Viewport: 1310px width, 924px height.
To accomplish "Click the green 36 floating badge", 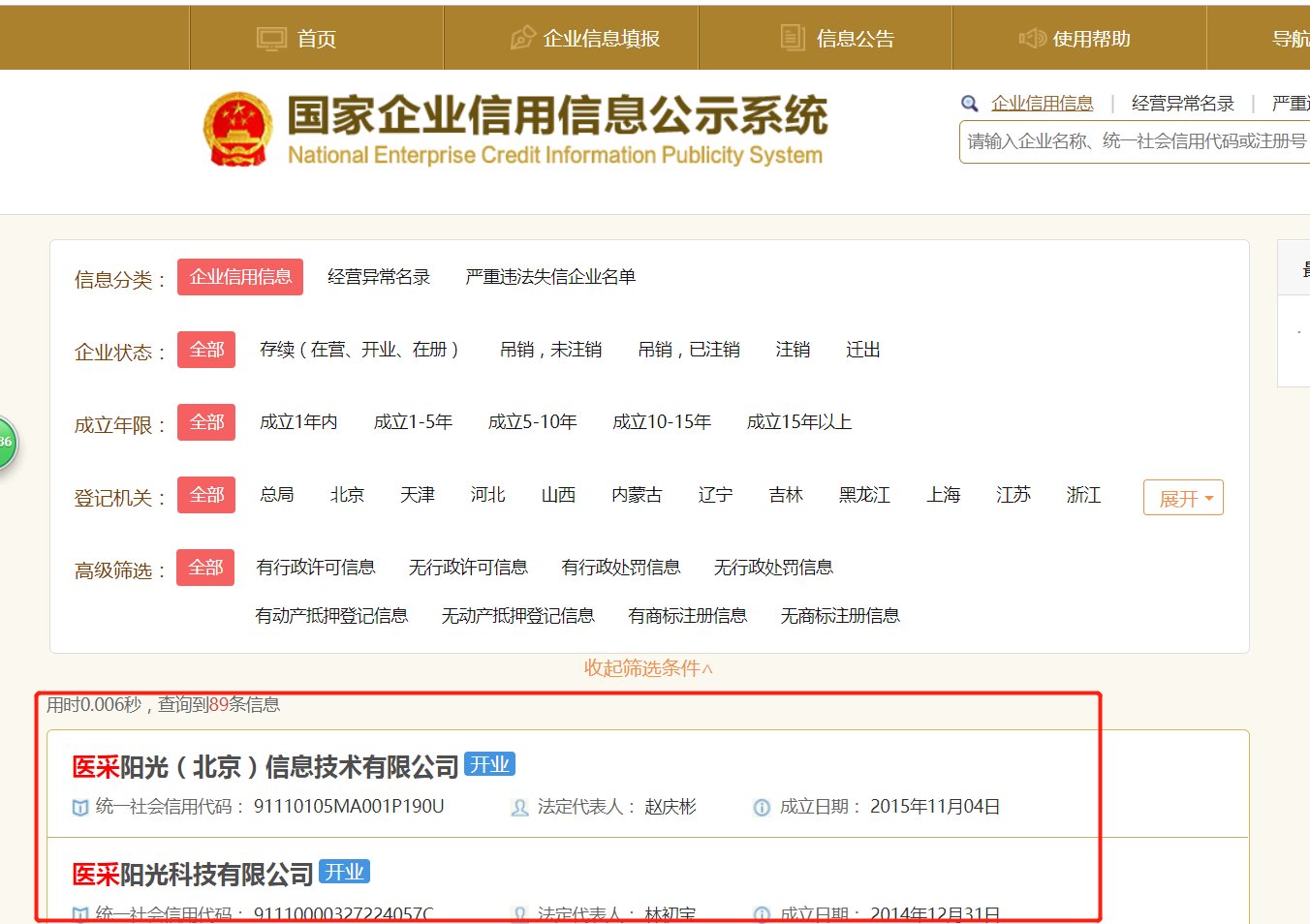I will pyautogui.click(x=6, y=442).
